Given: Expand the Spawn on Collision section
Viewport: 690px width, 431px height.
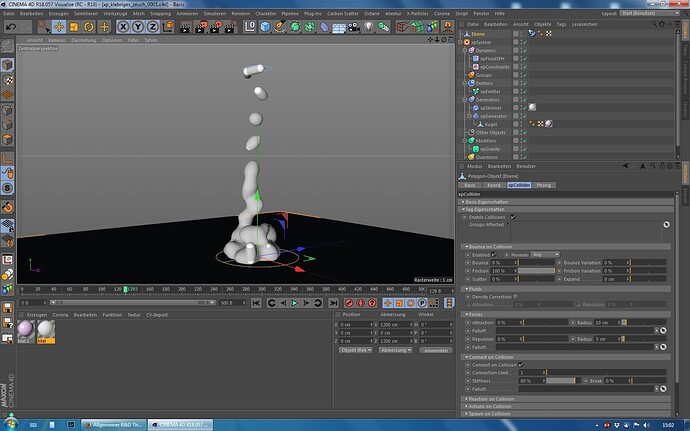Looking at the screenshot, I should (x=566, y=414).
